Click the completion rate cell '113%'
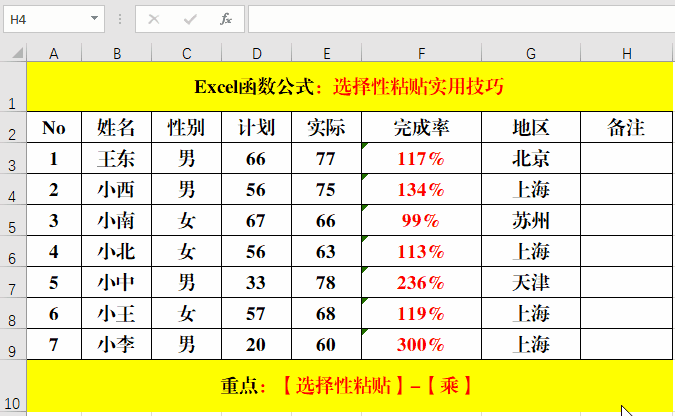675x416 pixels. click(x=421, y=251)
